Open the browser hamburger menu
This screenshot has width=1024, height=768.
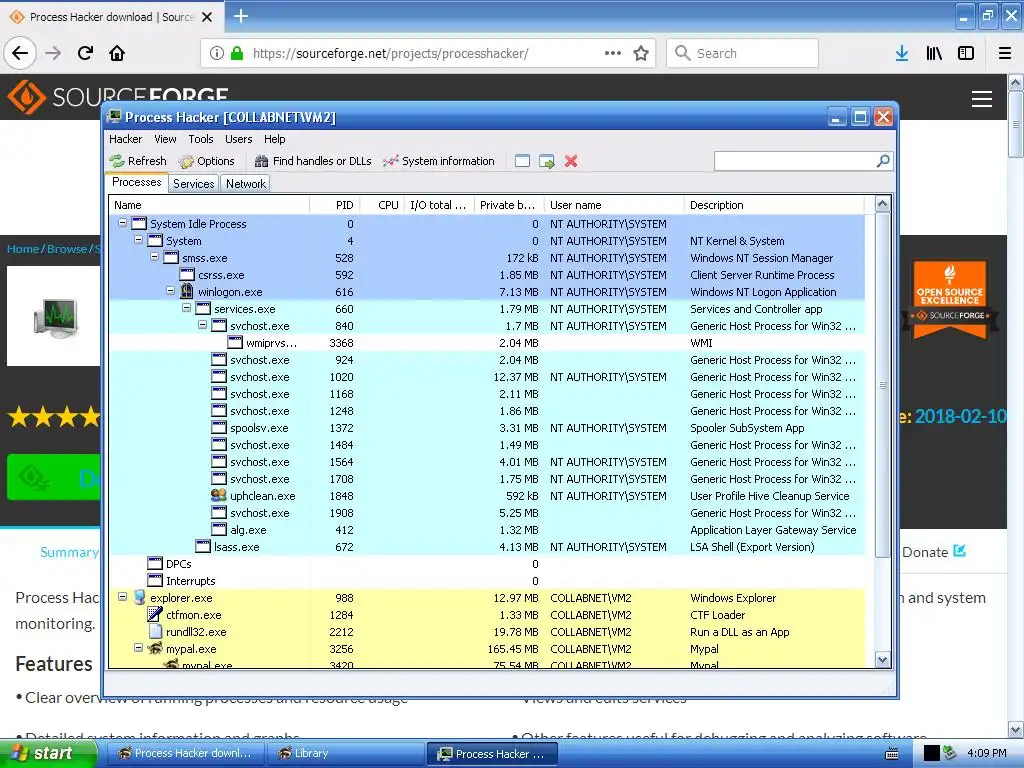1004,53
